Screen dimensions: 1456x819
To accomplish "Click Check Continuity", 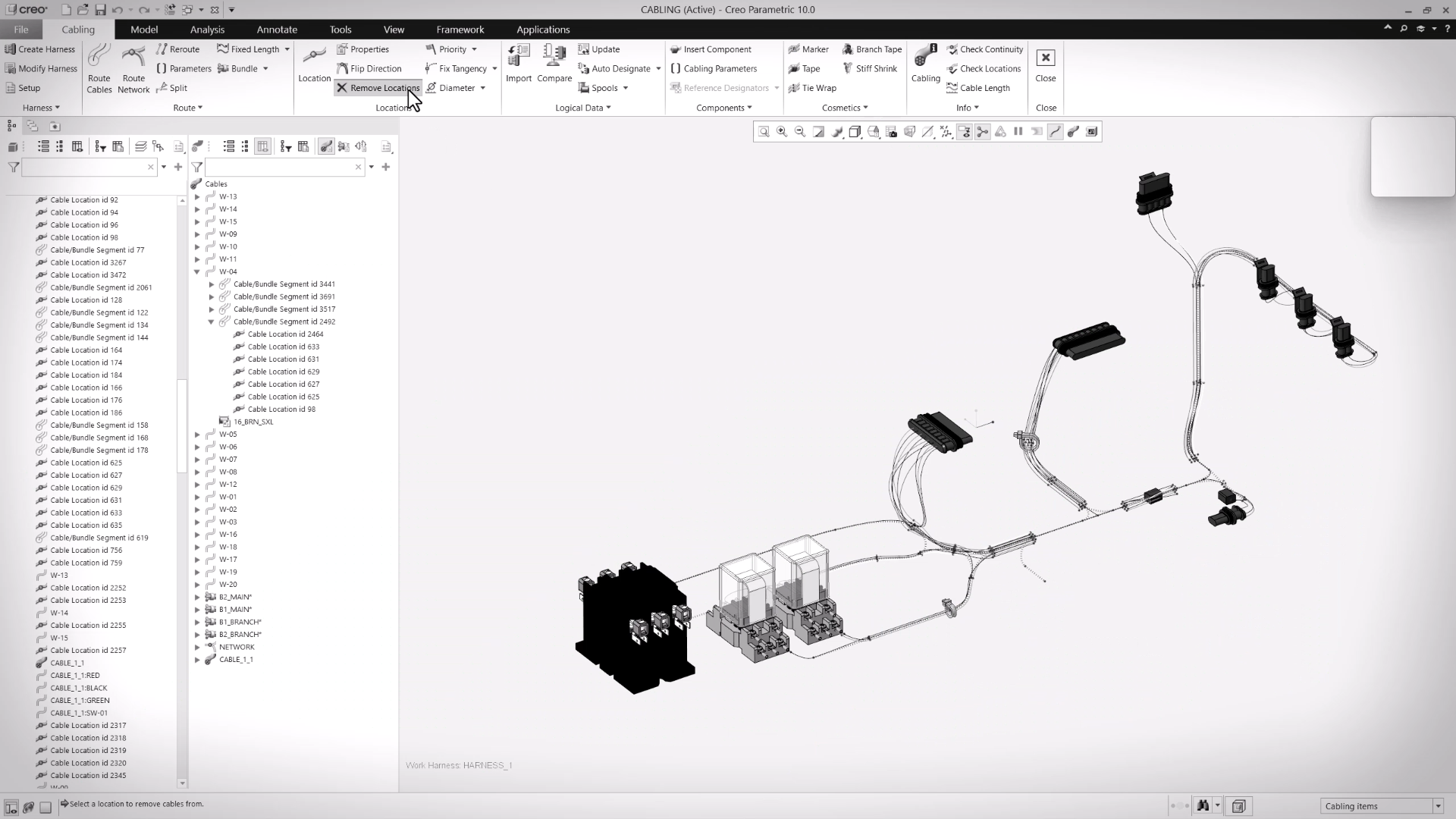I will pos(984,49).
